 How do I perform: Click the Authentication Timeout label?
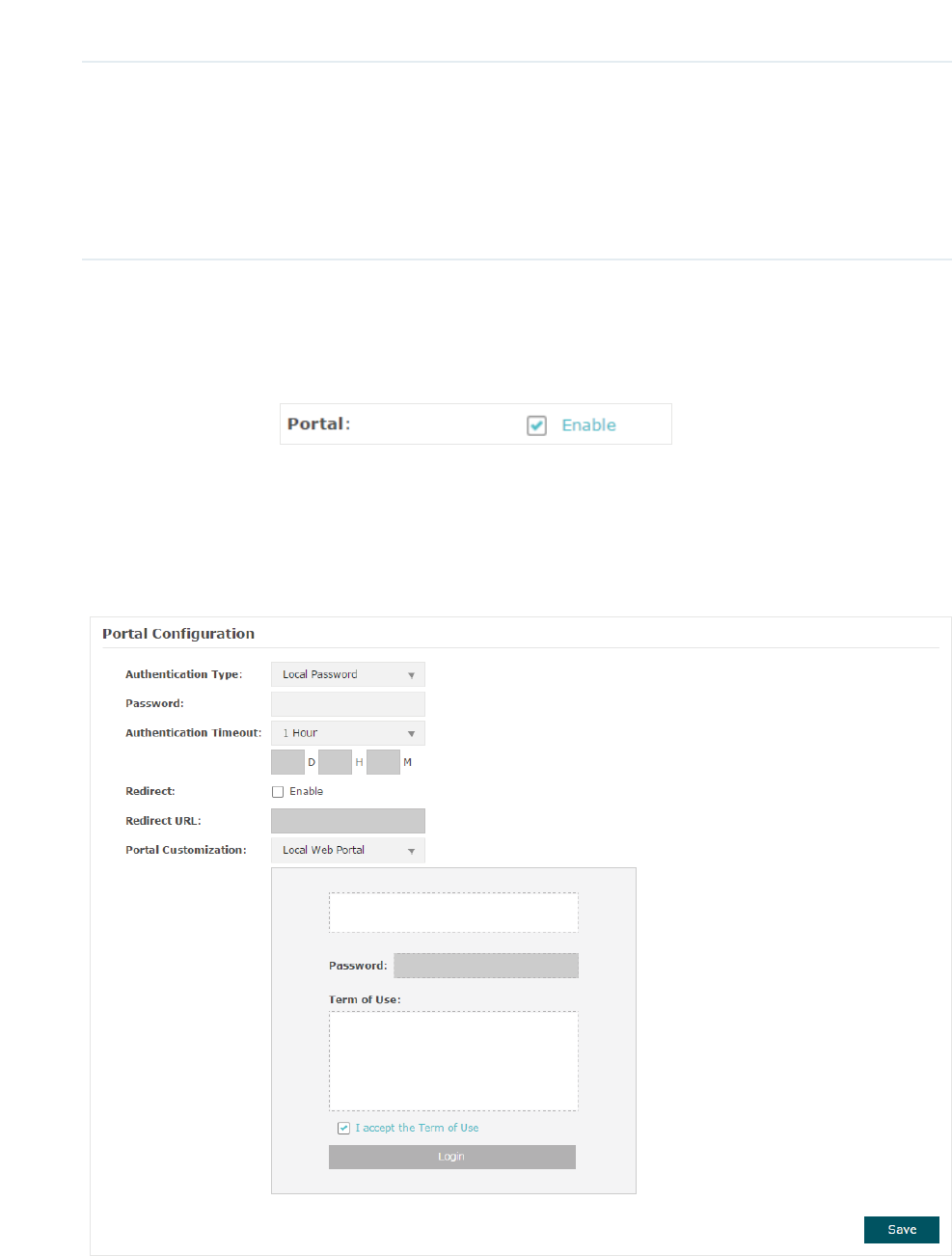(x=193, y=733)
